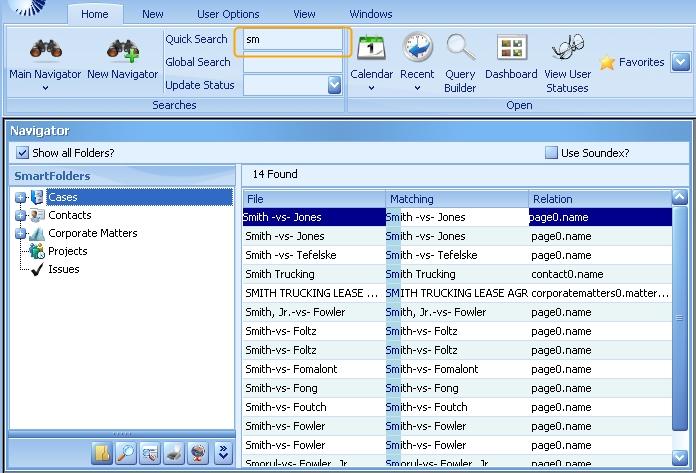696x473 pixels.
Task: Select the SMITH TRUCKING LEASE row
Action: 457,293
